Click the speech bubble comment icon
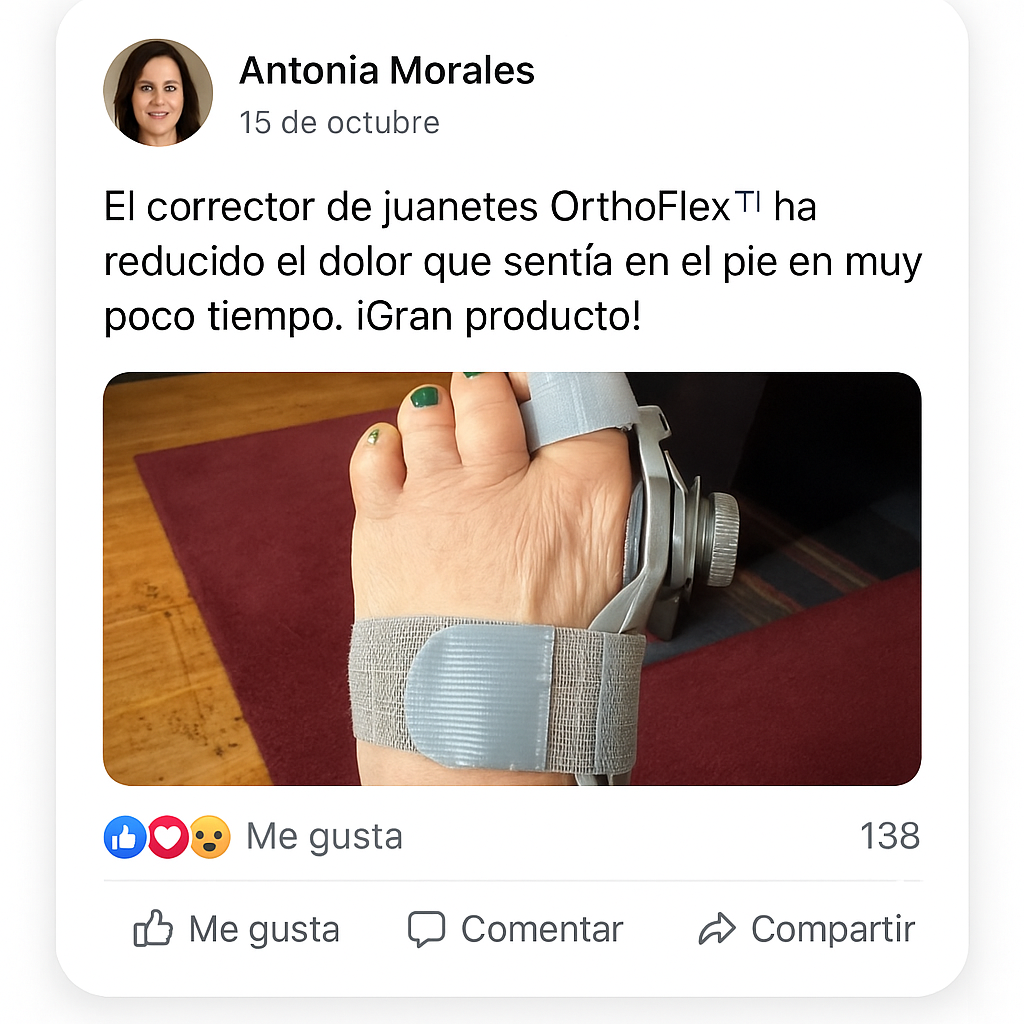This screenshot has height=1024, width=1024. click(426, 929)
